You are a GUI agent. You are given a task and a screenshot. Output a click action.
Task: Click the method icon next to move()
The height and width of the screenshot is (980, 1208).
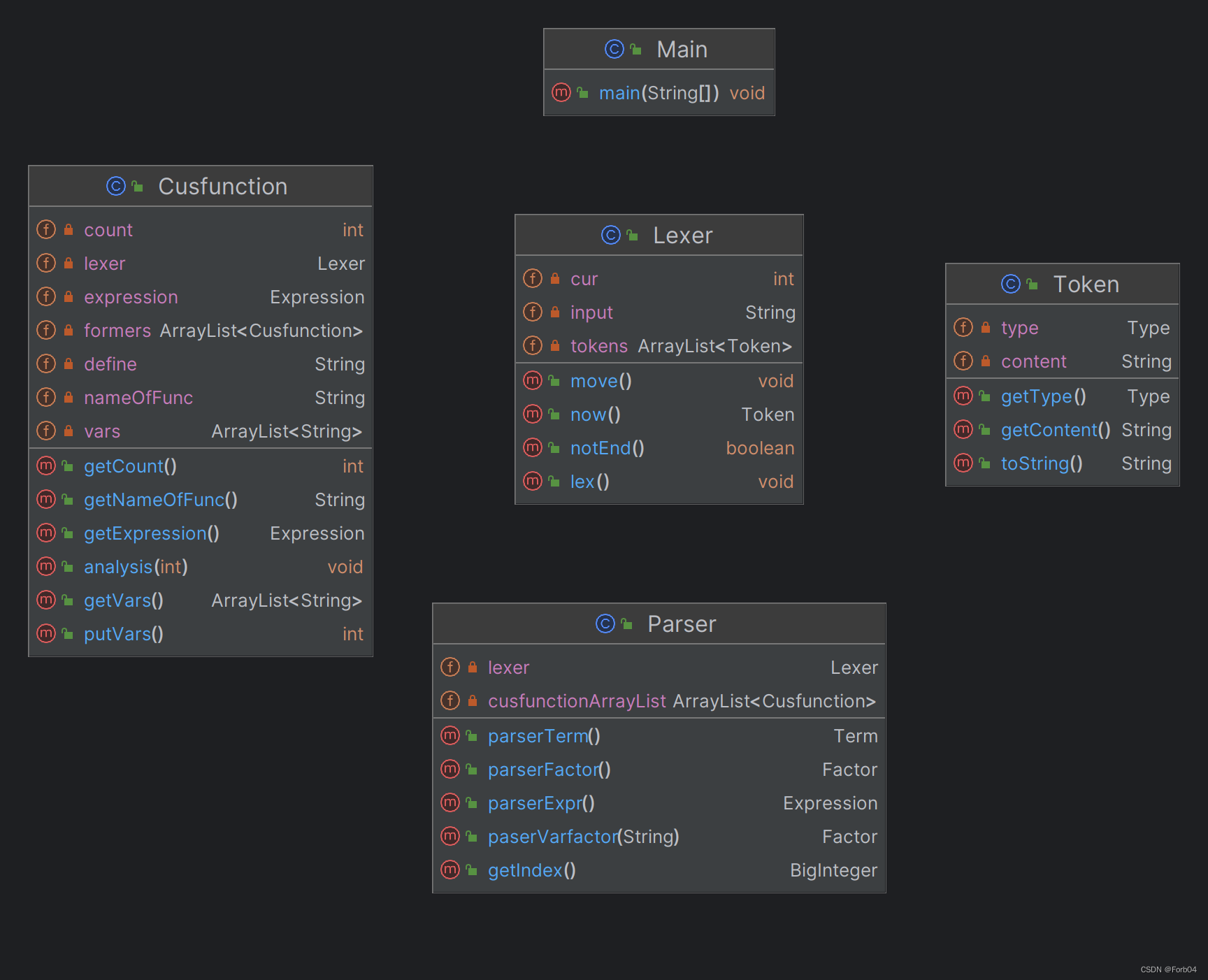tap(533, 380)
